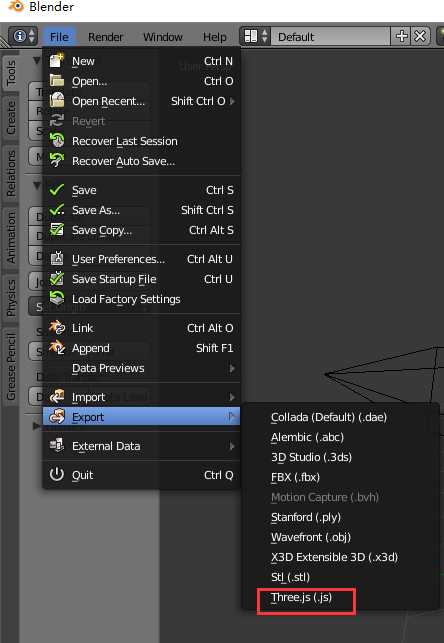The height and width of the screenshot is (643, 444).
Task: Click the Quit power icon
Action: click(x=57, y=474)
